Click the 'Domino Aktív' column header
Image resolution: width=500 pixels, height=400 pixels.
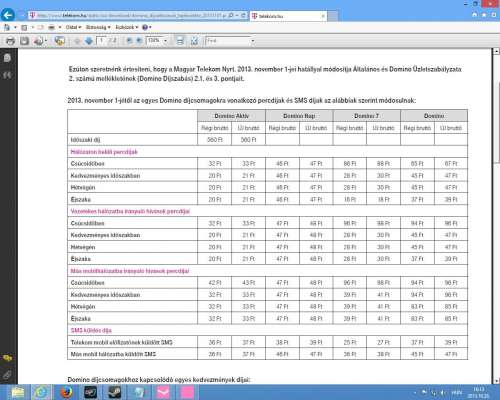[x=232, y=116]
